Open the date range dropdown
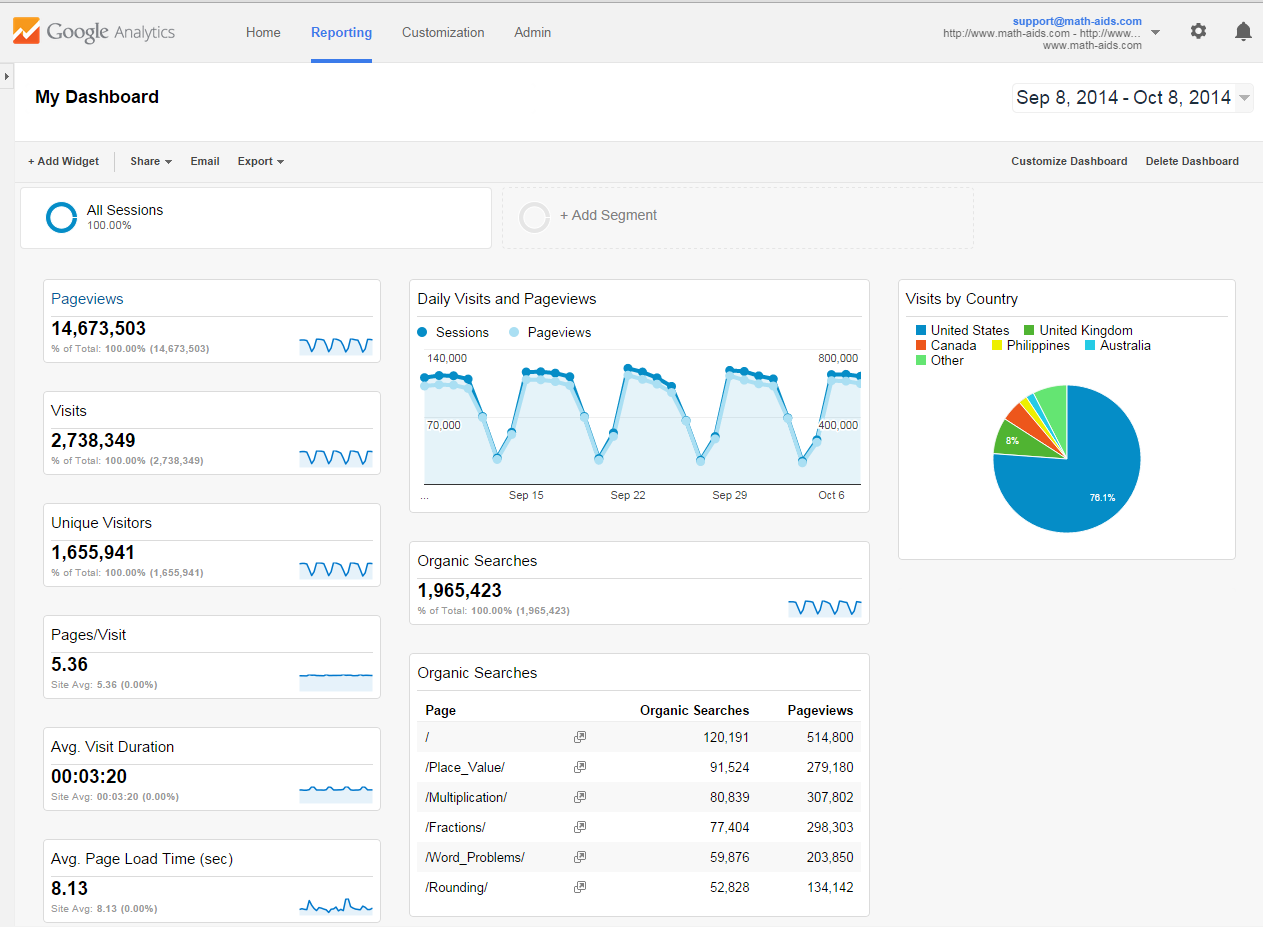 (1244, 98)
